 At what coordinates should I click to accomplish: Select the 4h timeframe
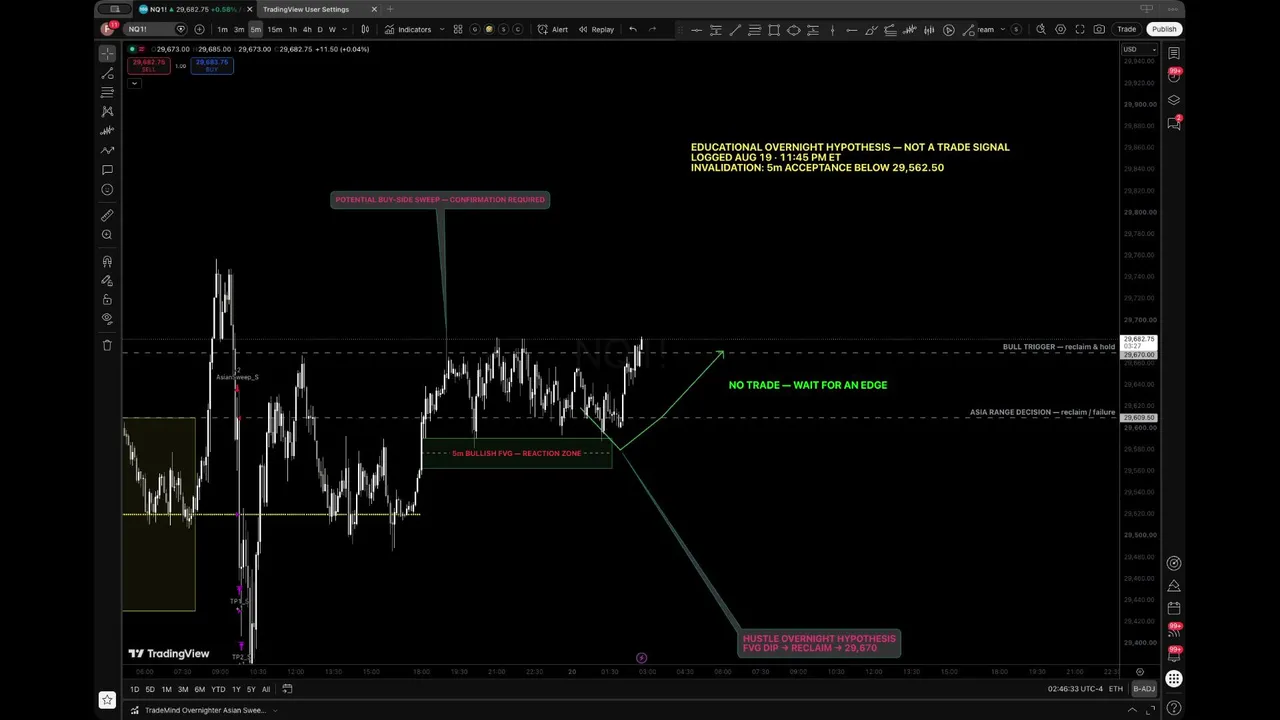pos(307,29)
